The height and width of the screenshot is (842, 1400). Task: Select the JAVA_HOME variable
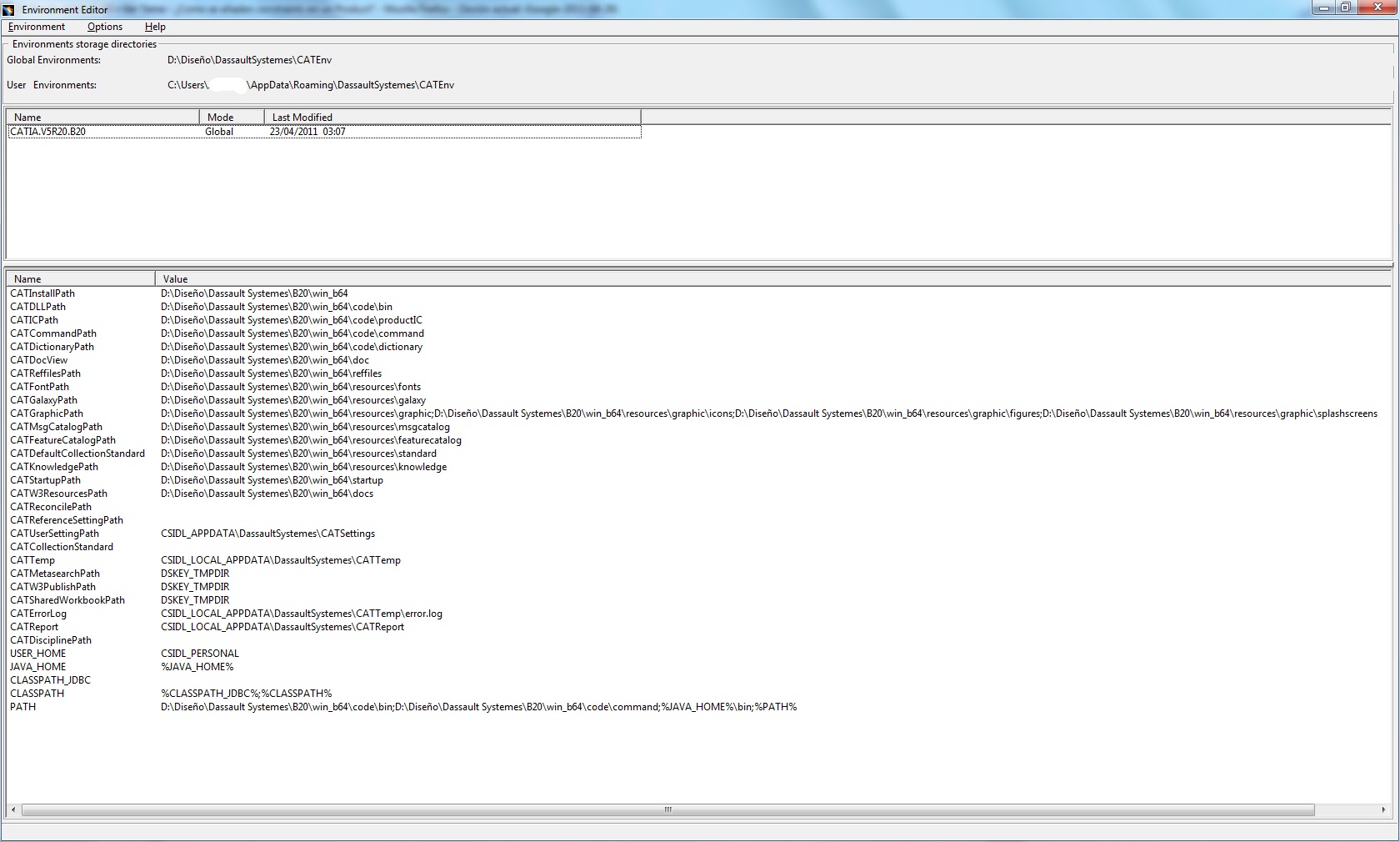click(x=37, y=667)
